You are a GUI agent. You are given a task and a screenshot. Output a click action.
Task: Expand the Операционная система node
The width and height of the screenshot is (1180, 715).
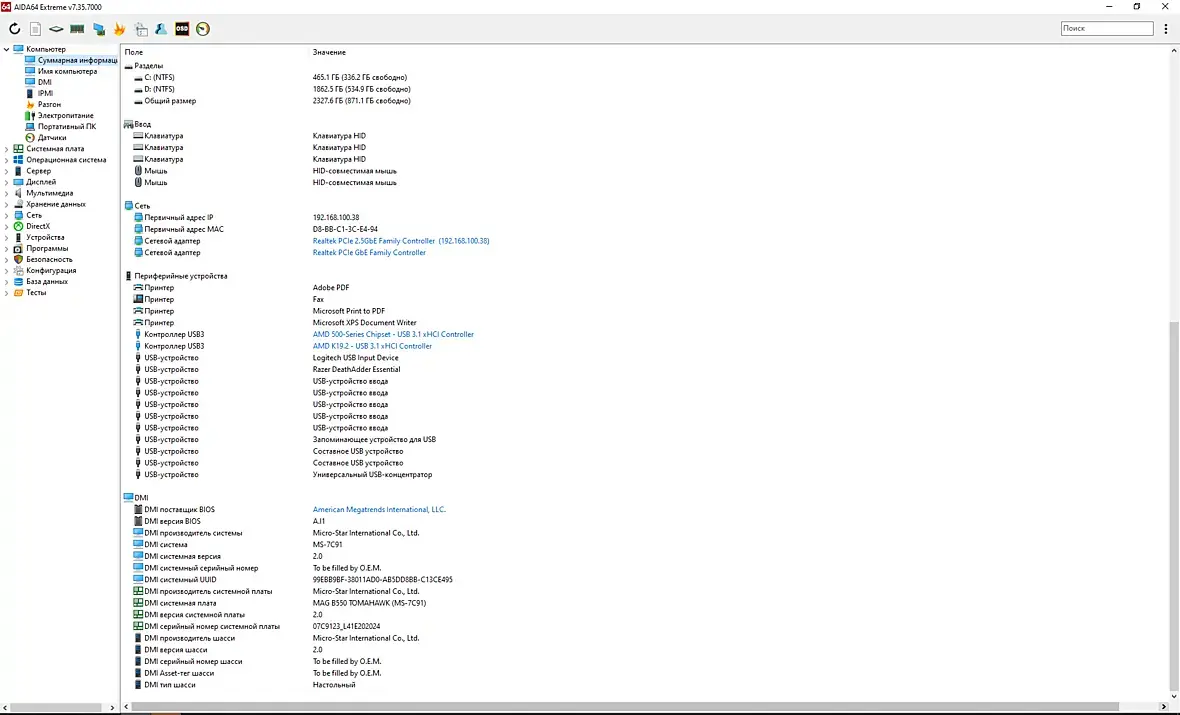tap(7, 160)
